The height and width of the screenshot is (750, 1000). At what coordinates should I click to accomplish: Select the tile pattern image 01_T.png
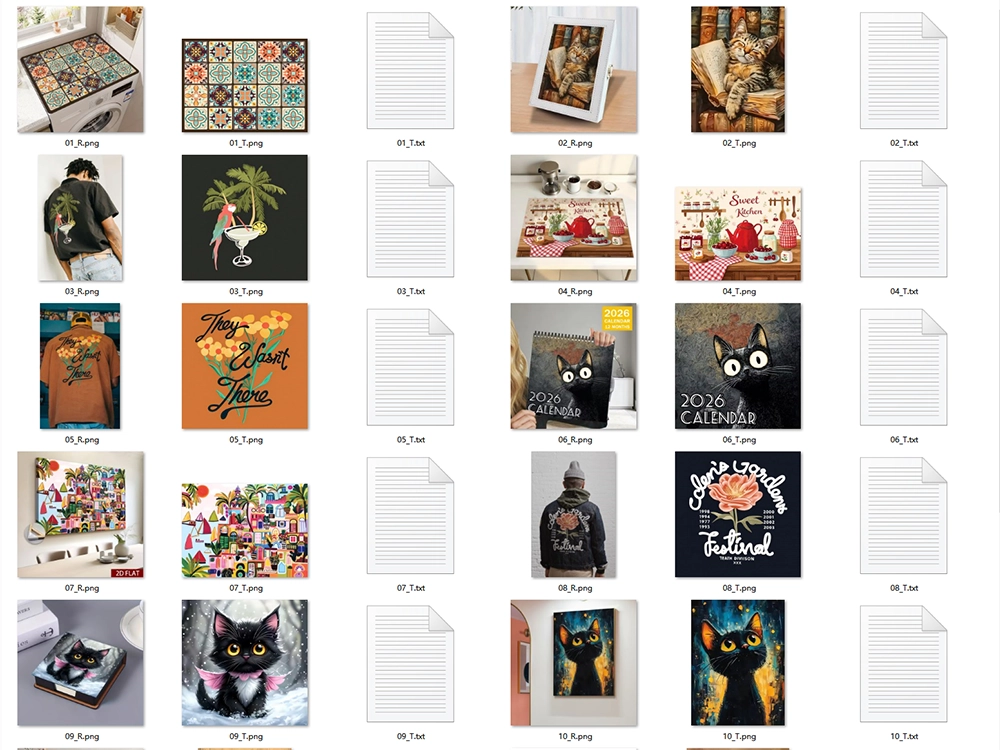point(245,85)
